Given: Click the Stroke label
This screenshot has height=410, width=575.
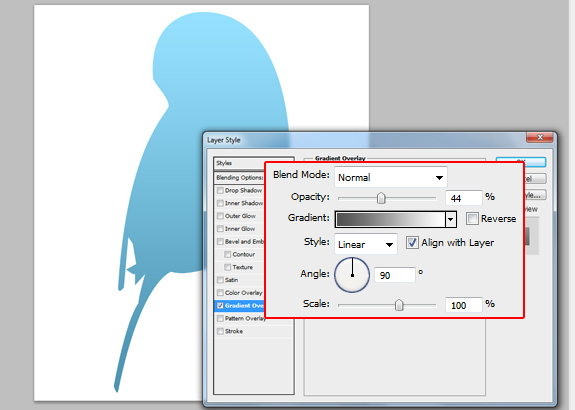Looking at the screenshot, I should pos(234,331).
